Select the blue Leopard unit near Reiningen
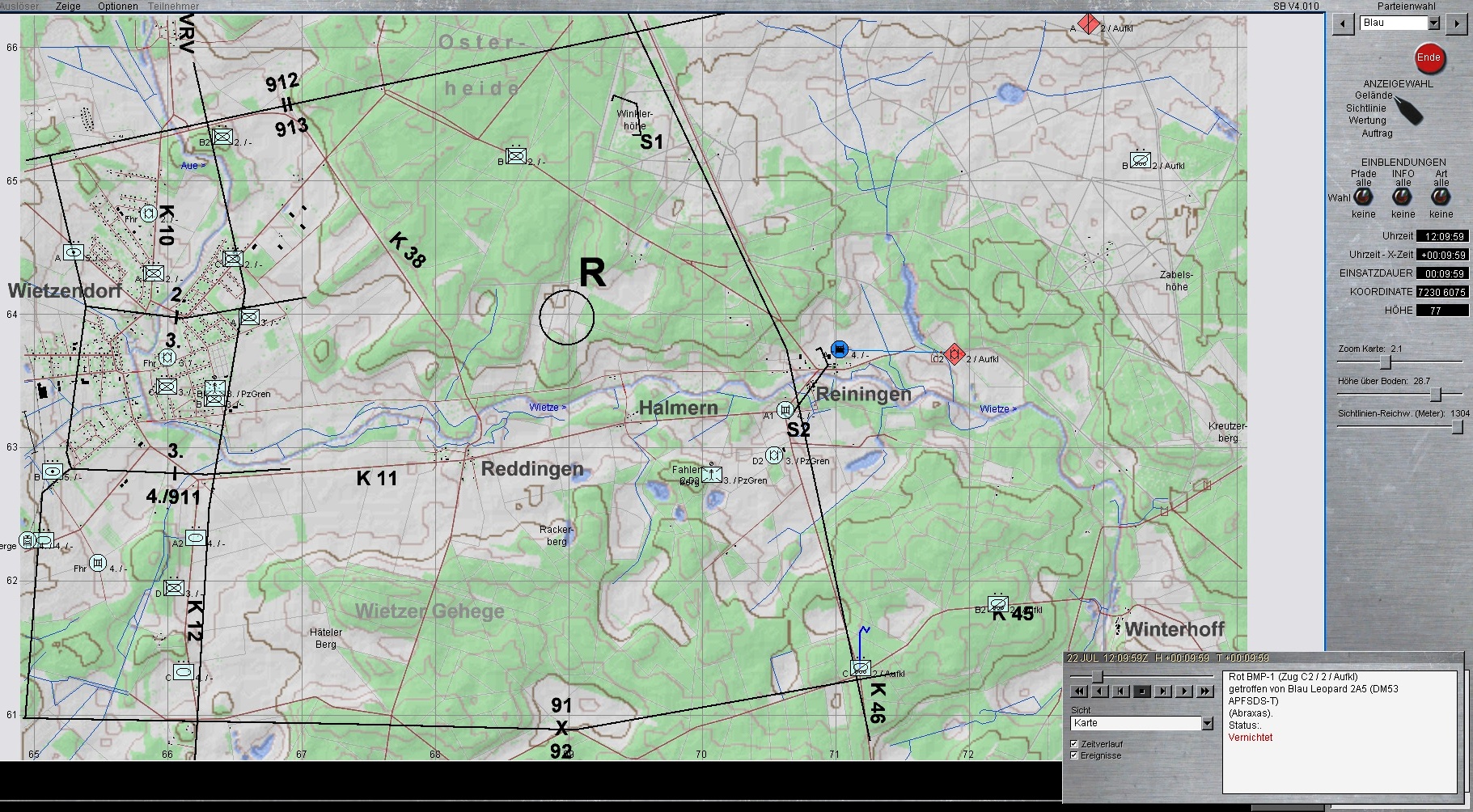The width and height of the screenshot is (1473, 812). click(x=840, y=349)
